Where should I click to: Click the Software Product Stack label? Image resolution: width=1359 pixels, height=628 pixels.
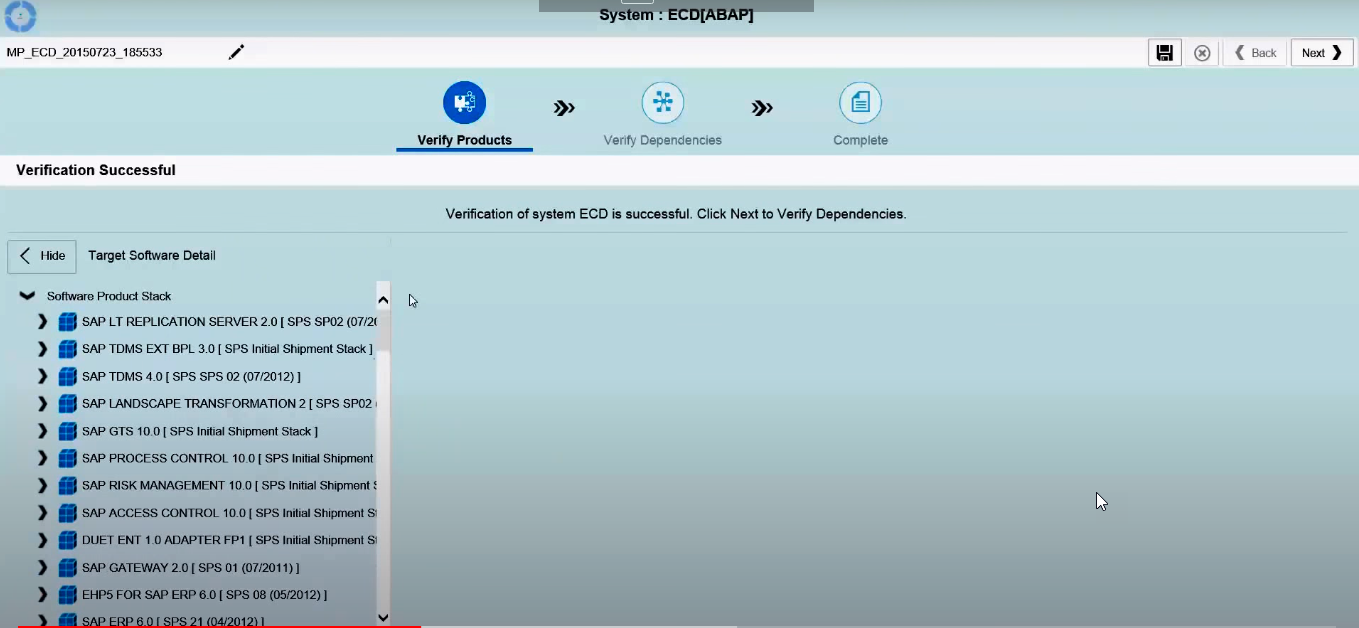[109, 296]
